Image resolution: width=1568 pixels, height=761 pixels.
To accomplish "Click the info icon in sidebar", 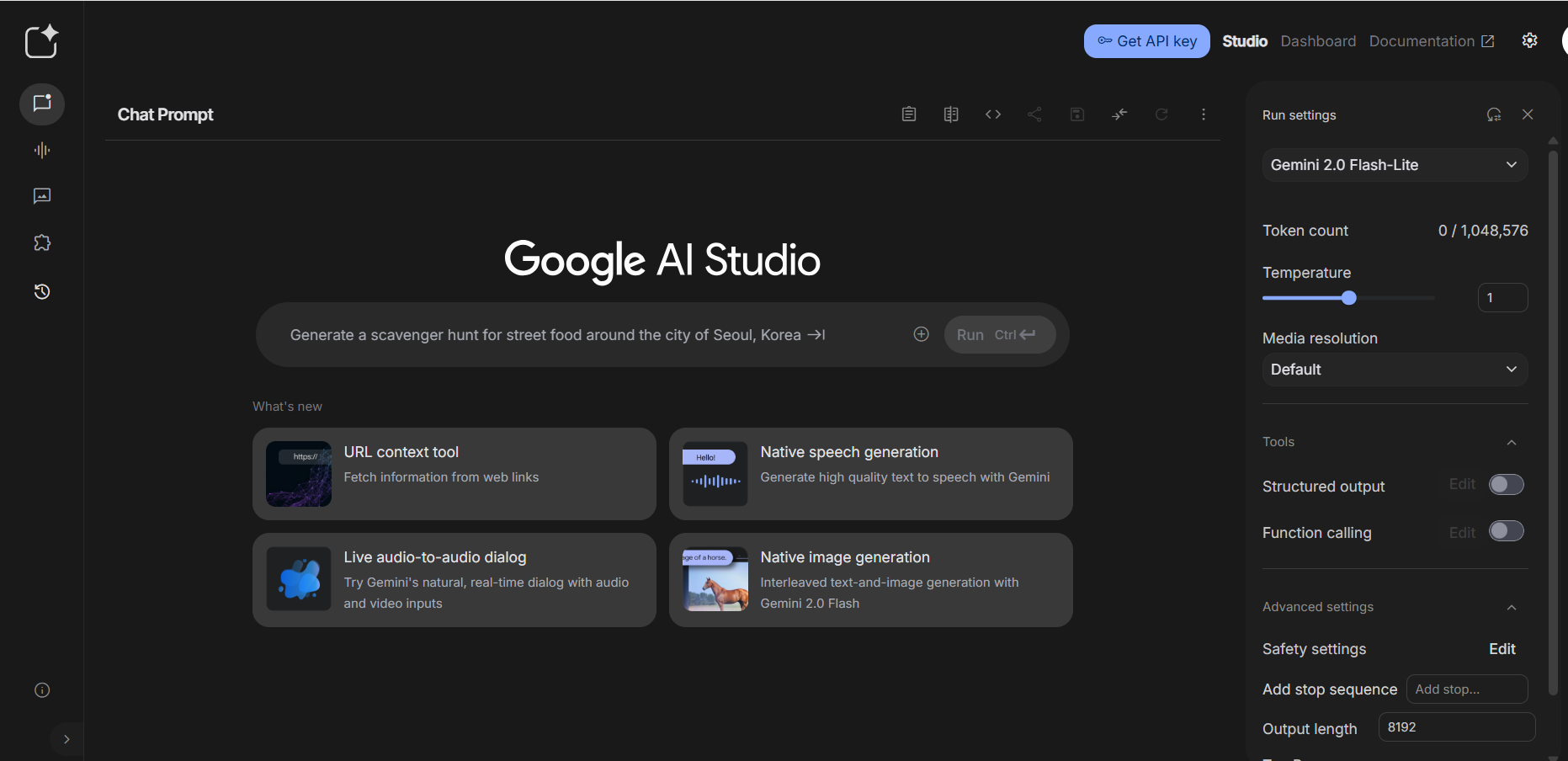I will pyautogui.click(x=42, y=690).
